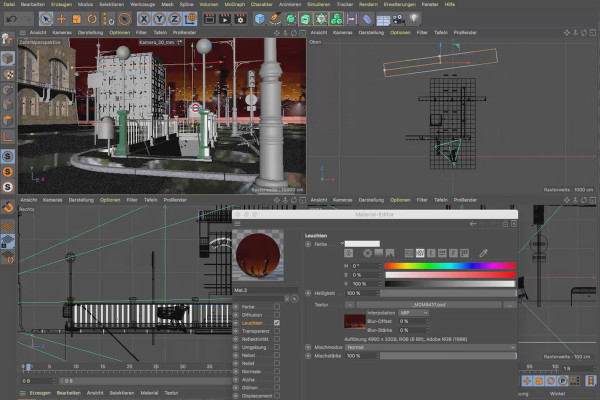600x400 pixels.
Task: Select the Displacement channel label
Action: (x=257, y=396)
